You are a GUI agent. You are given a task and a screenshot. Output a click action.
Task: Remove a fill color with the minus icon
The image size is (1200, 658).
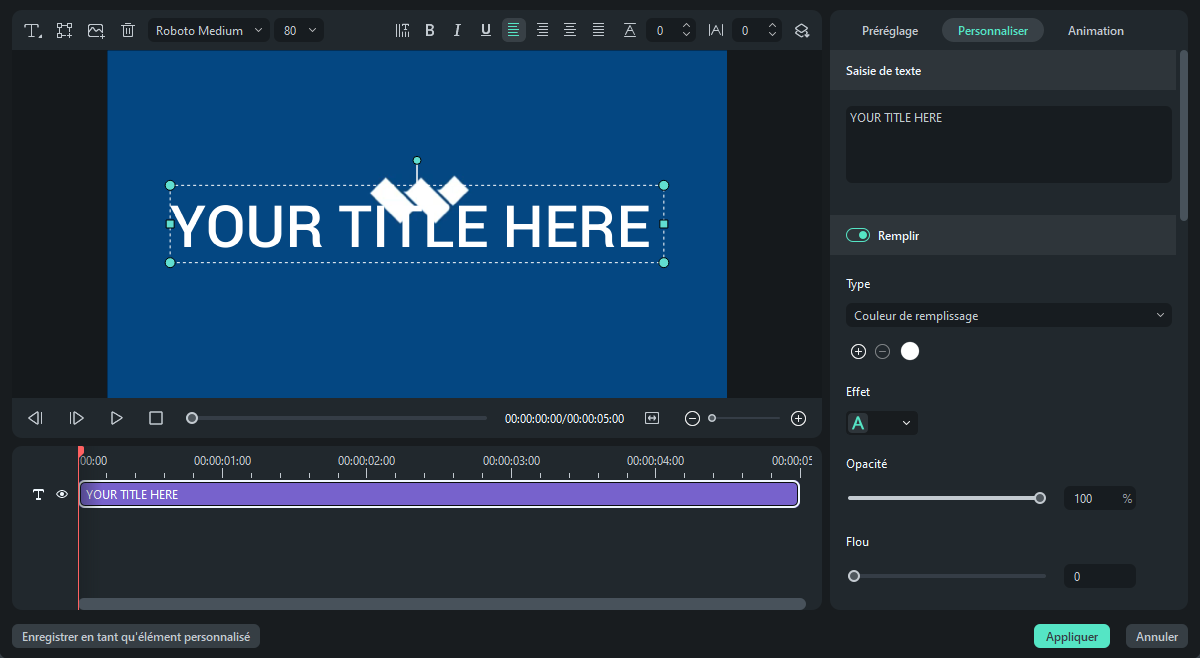[882, 351]
